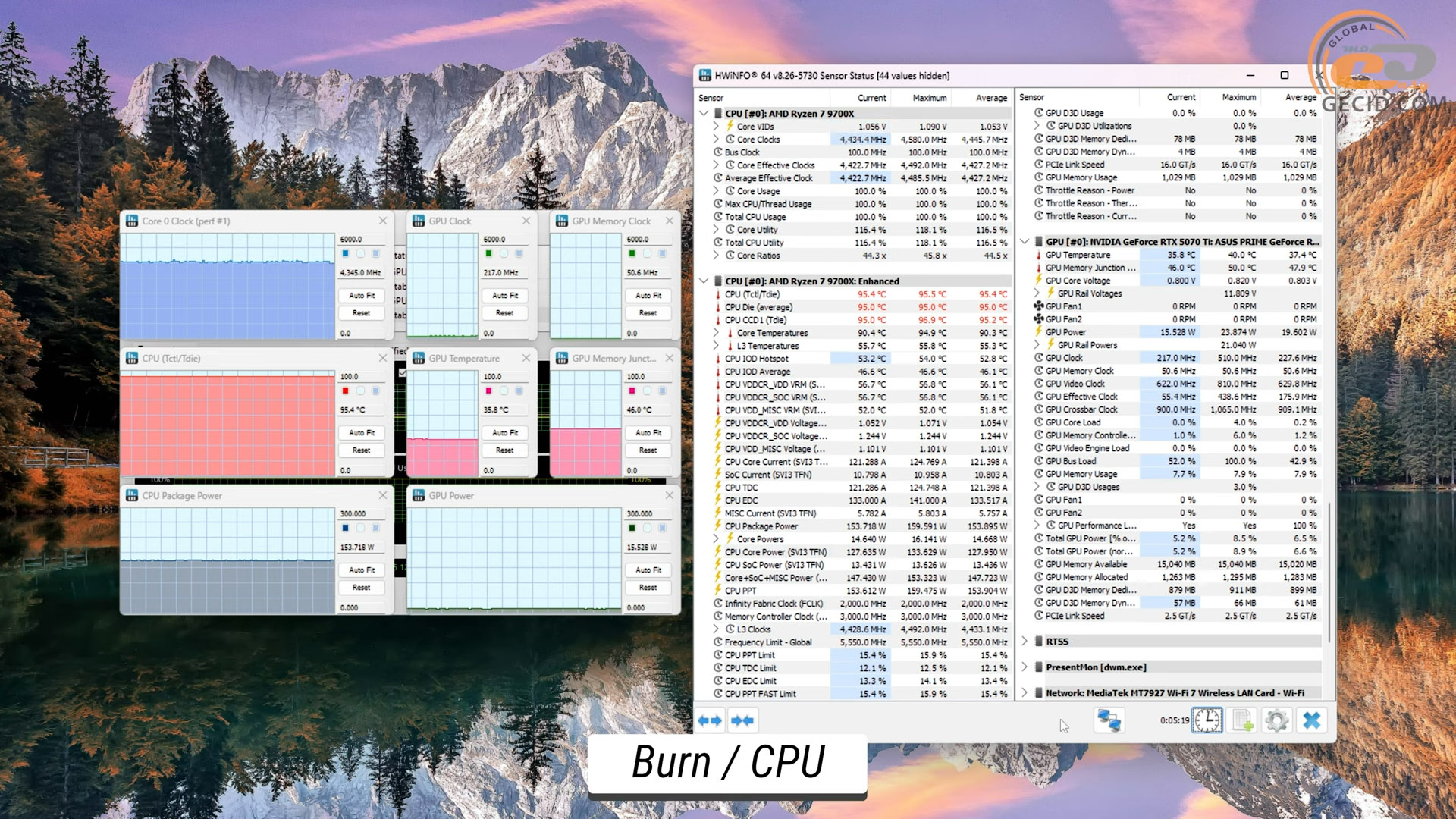Viewport: 1456px width, 819px height.
Task: Collapse the CPU [#0]: AMD Ryzen 7 9700X group
Action: pos(704,114)
